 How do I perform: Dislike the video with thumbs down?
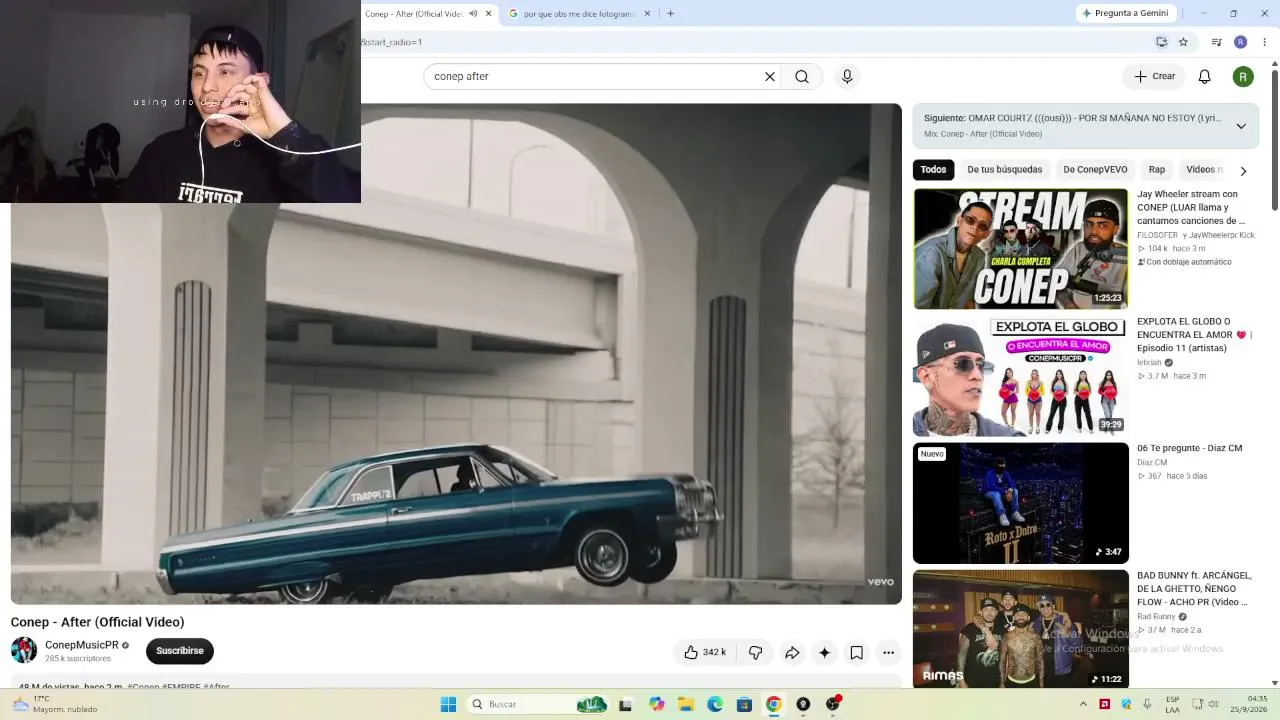click(x=756, y=653)
